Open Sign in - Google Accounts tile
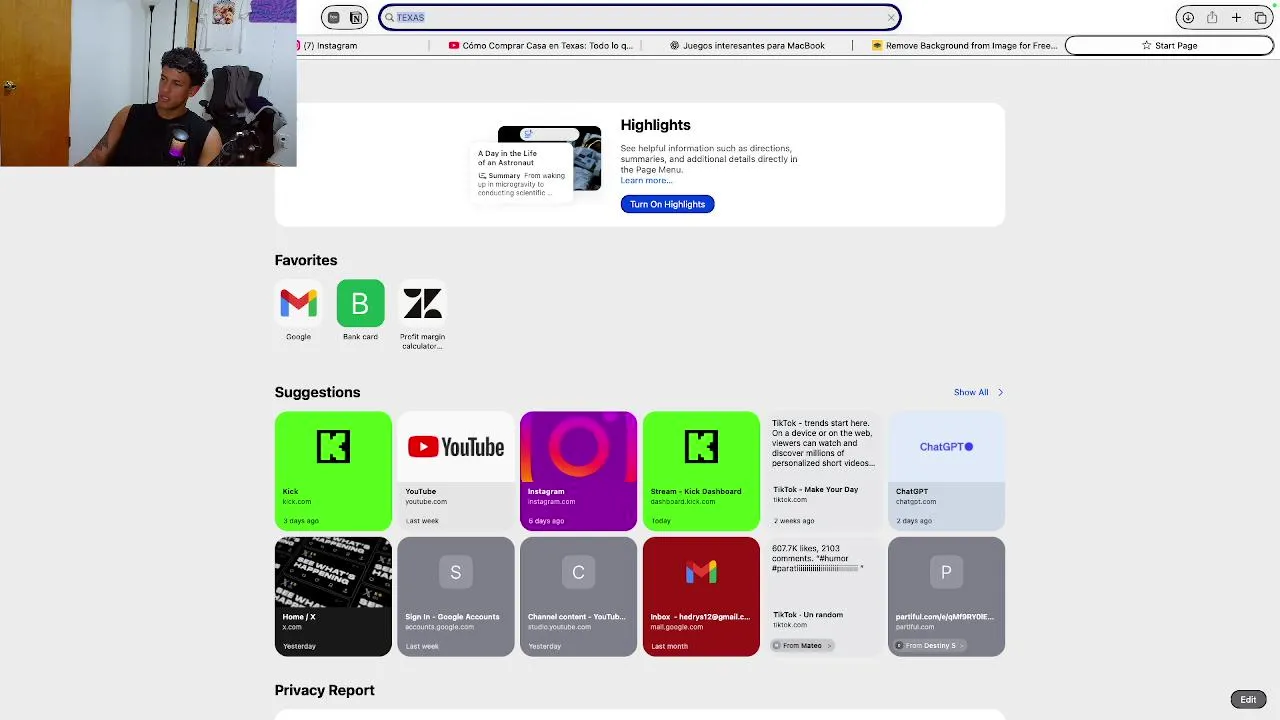 coord(455,596)
